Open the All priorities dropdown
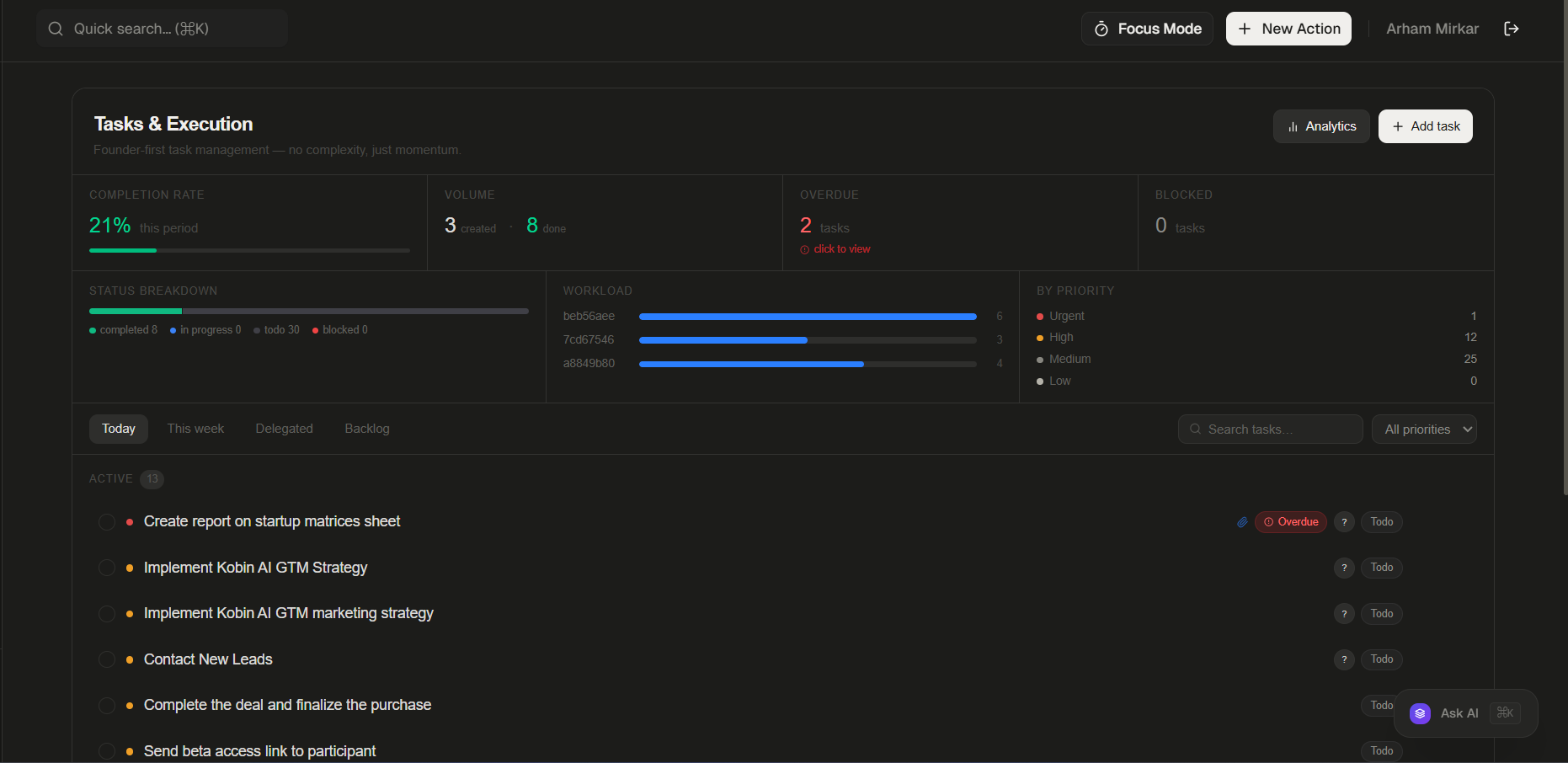The width and height of the screenshot is (1568, 763). tap(1424, 429)
